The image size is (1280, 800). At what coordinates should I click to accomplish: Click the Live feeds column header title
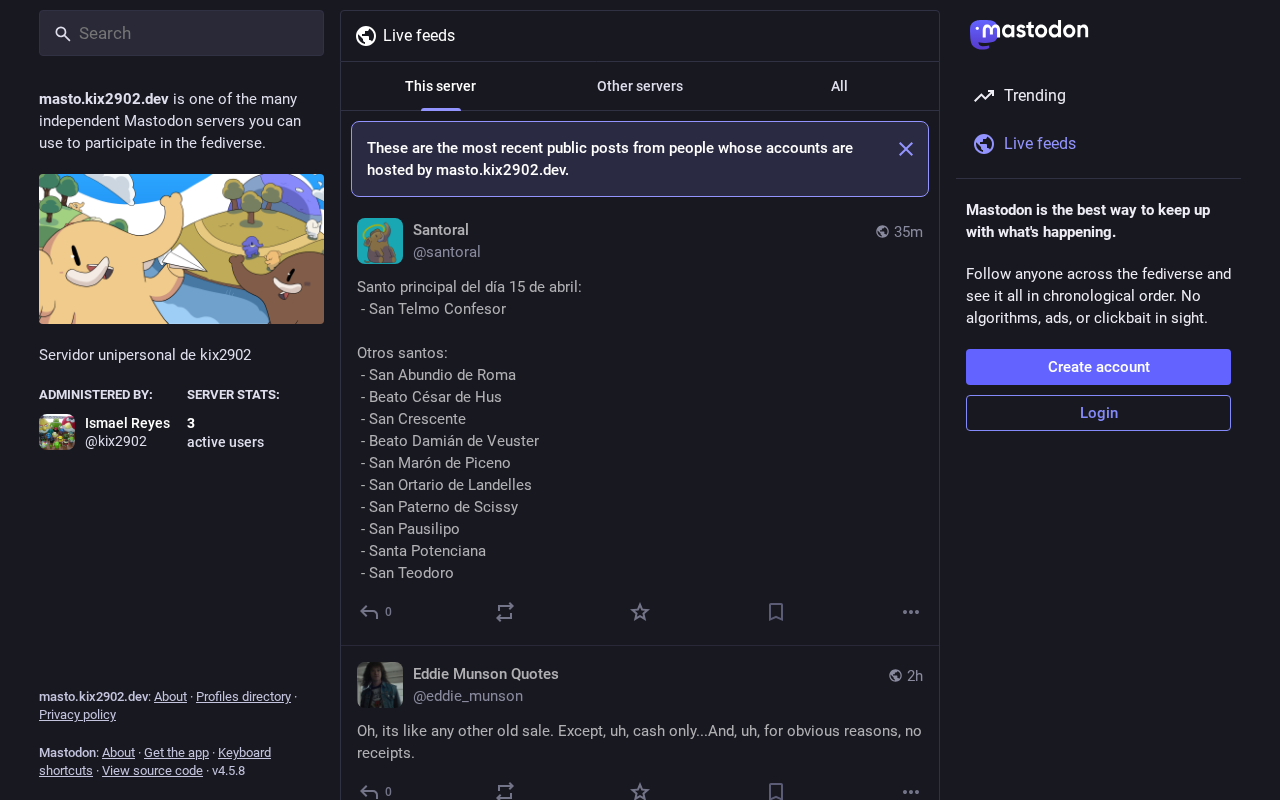(x=419, y=36)
